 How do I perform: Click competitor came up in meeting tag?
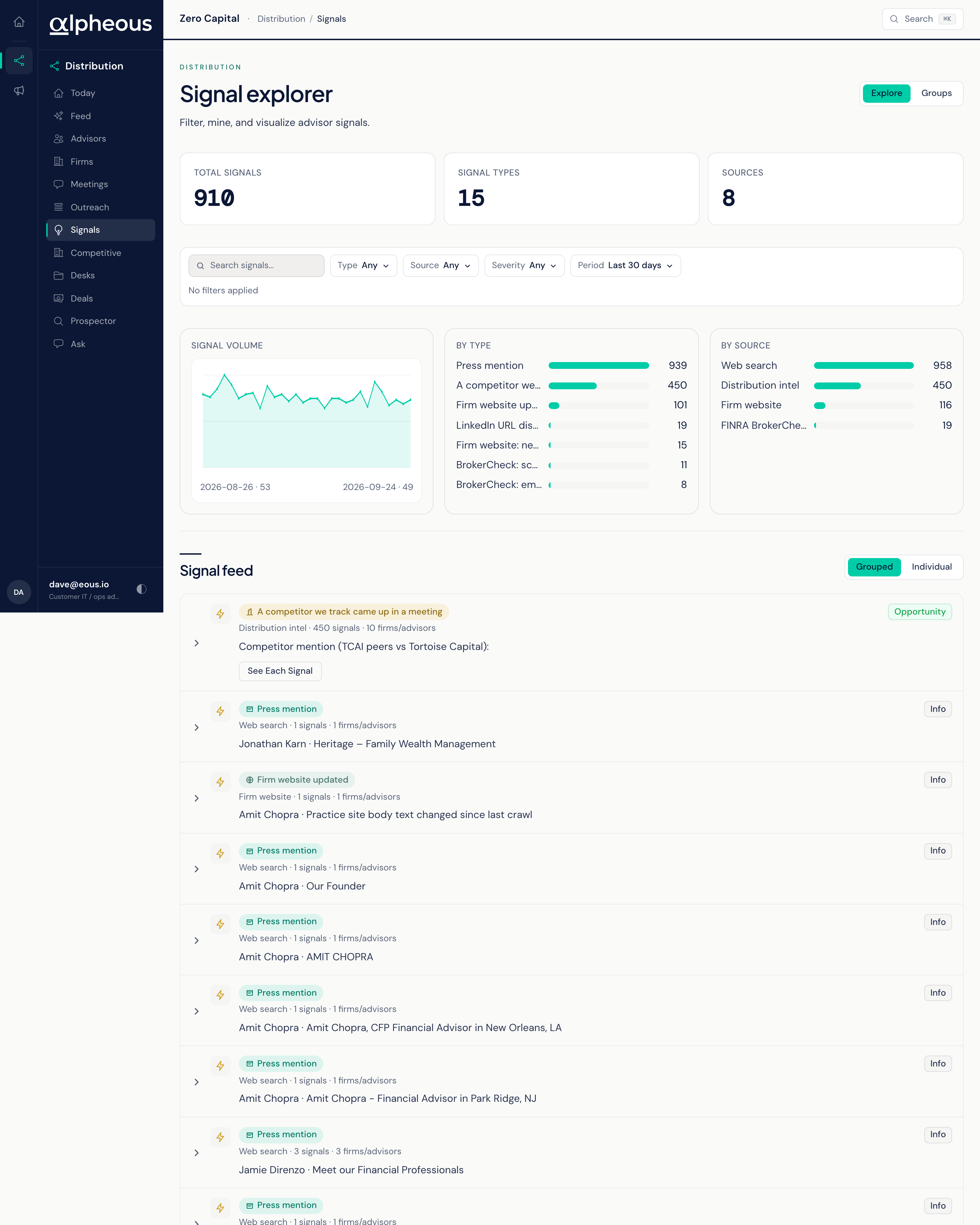(344, 612)
